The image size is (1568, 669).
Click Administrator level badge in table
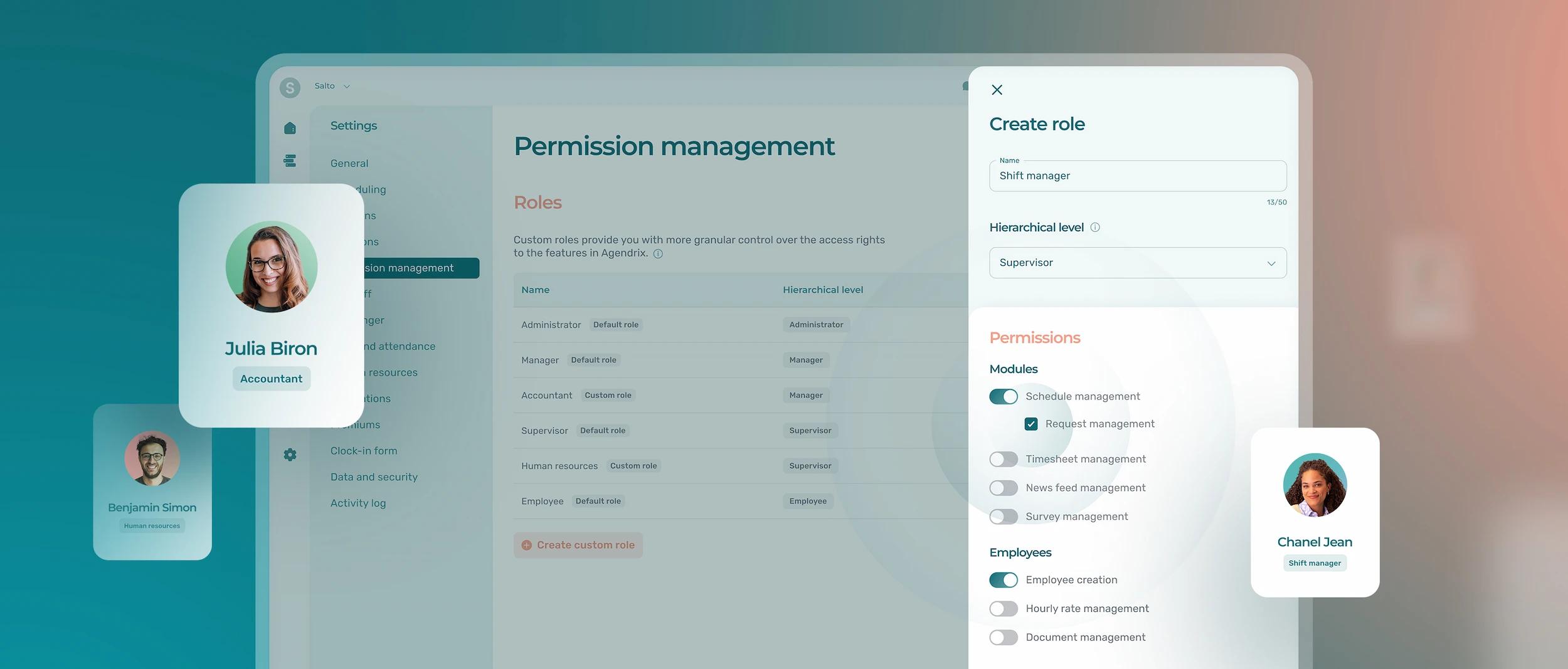(x=816, y=325)
